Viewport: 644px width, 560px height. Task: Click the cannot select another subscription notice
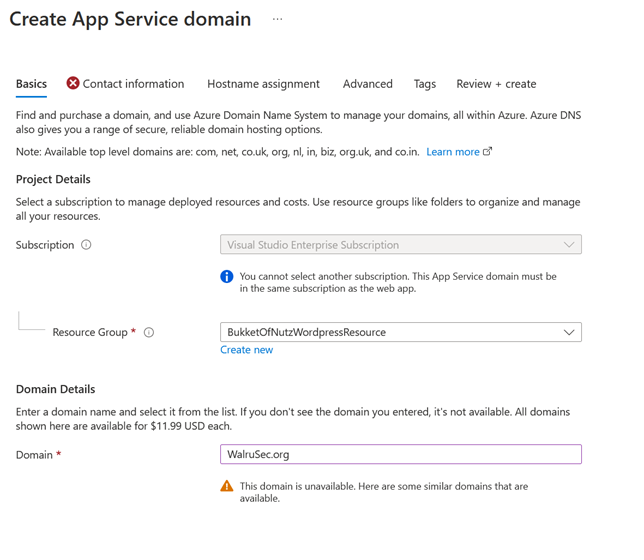(x=398, y=282)
